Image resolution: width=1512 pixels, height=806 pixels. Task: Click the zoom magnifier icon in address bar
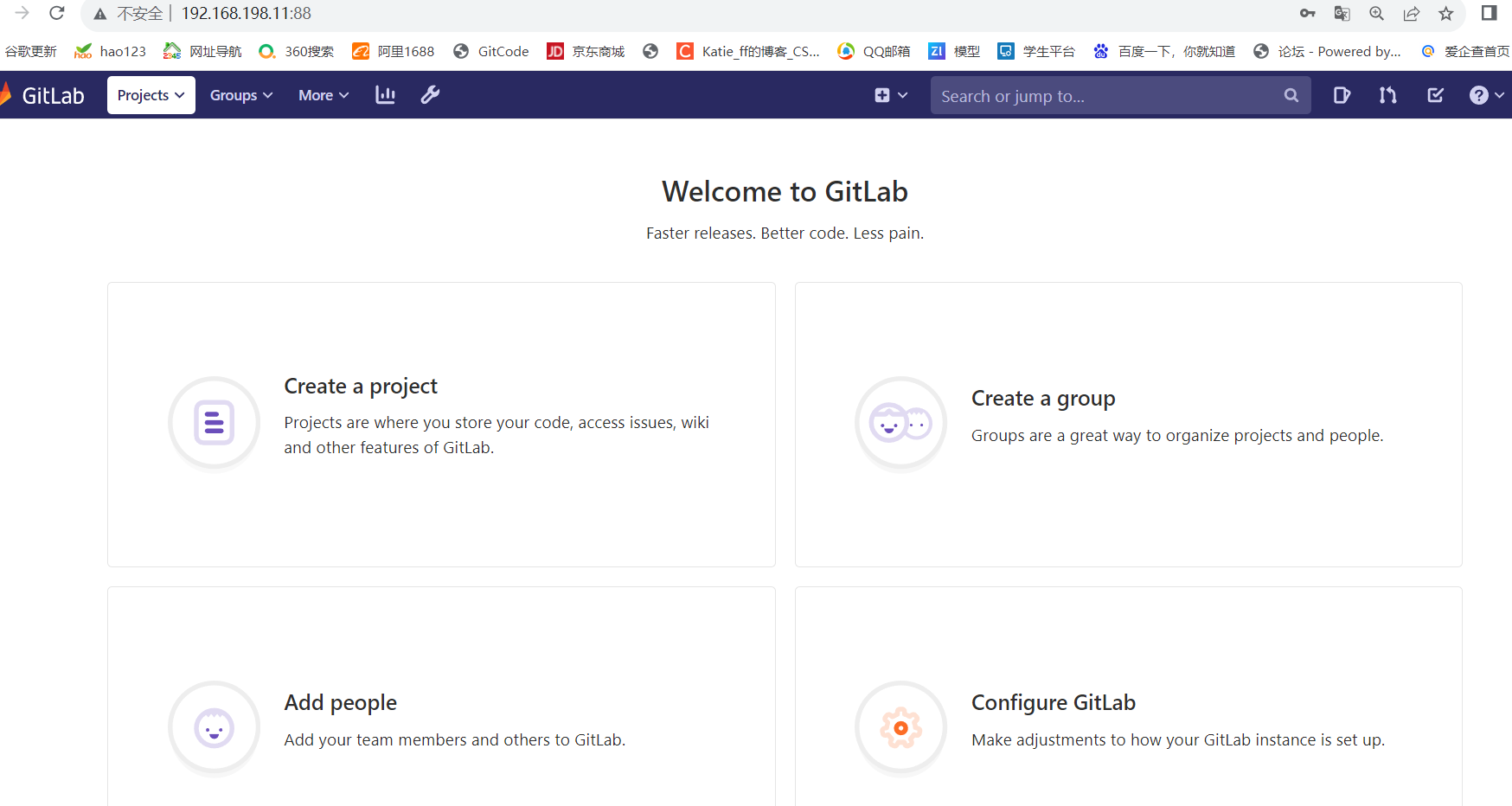coord(1376,13)
